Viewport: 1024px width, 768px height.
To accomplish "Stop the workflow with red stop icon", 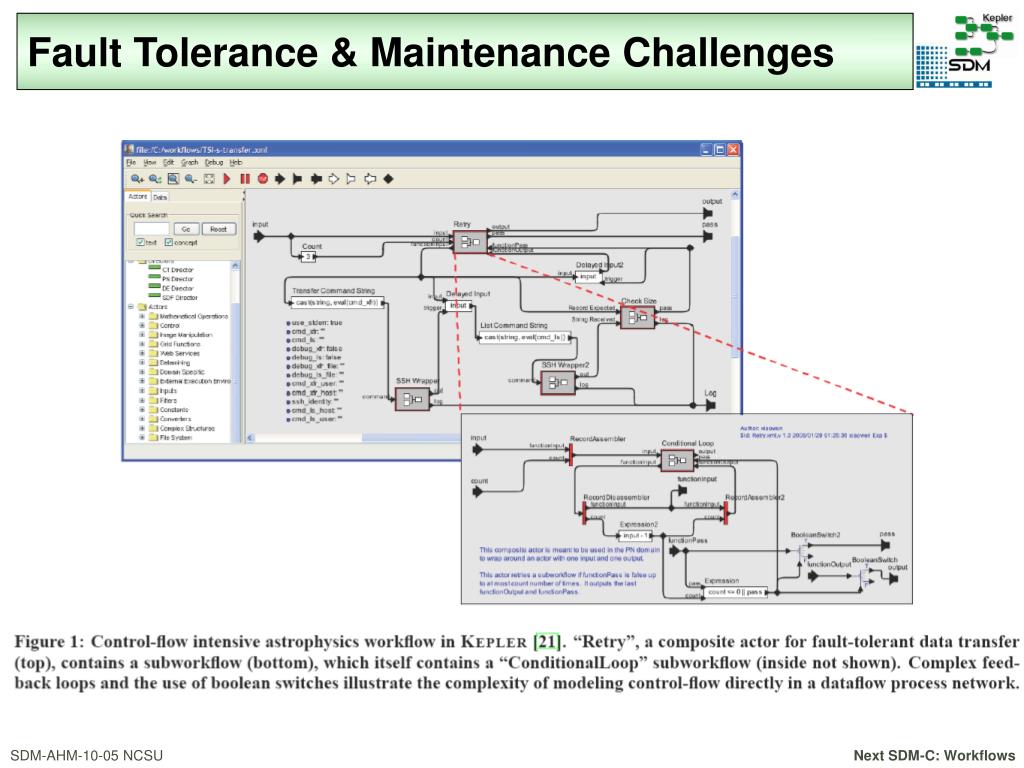I will point(263,179).
